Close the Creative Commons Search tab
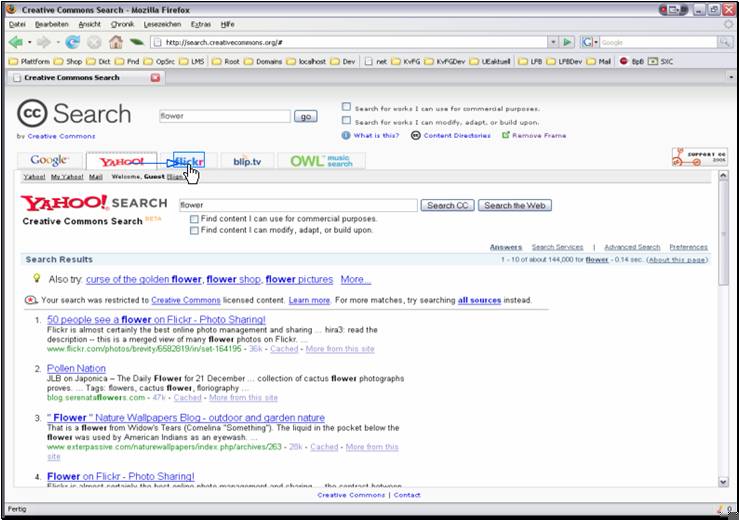Viewport: 739px width, 520px height. click(x=155, y=78)
